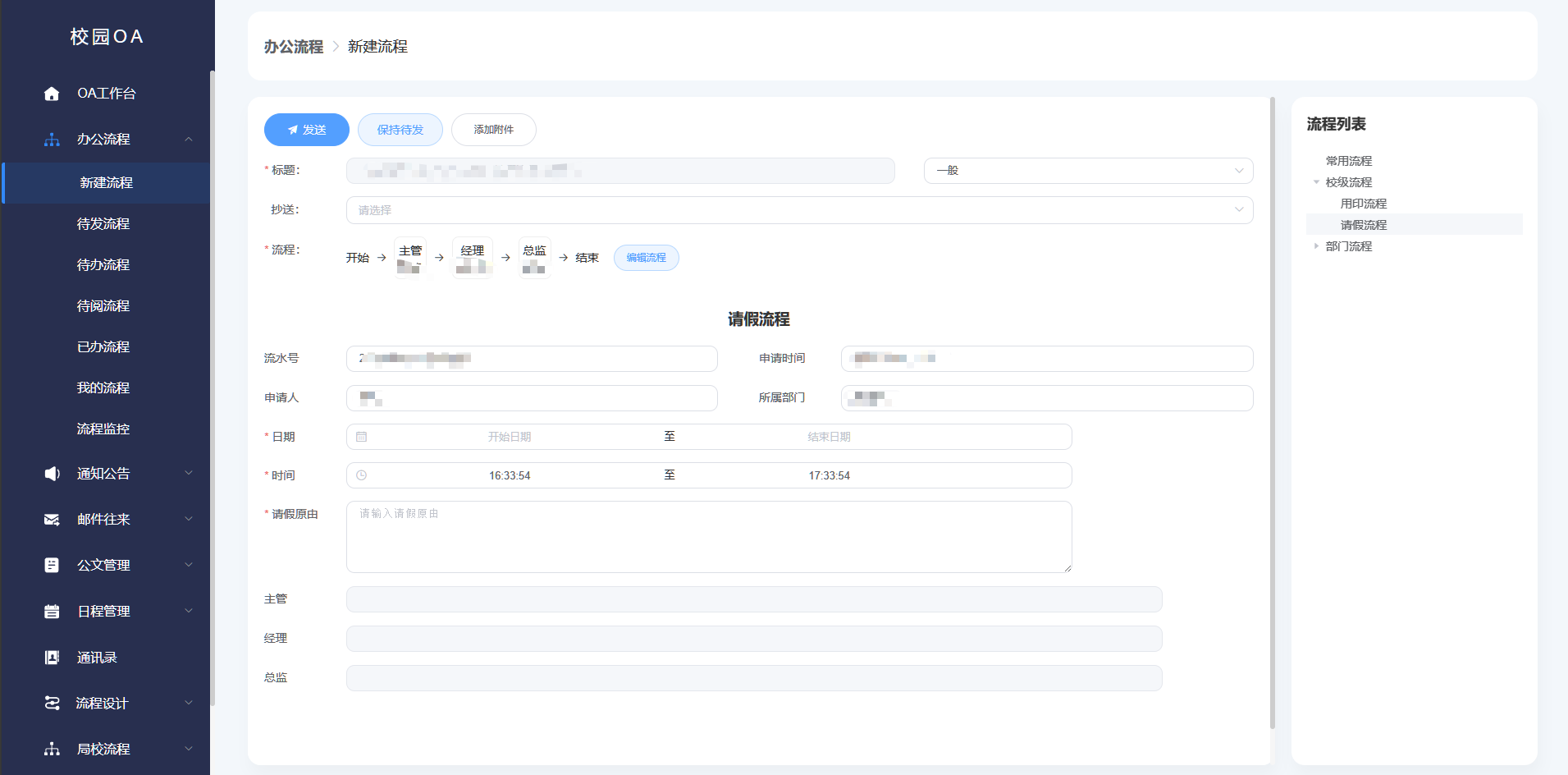1568x775 pixels.
Task: Click 办公流程 in the breadcrumb
Action: click(294, 47)
